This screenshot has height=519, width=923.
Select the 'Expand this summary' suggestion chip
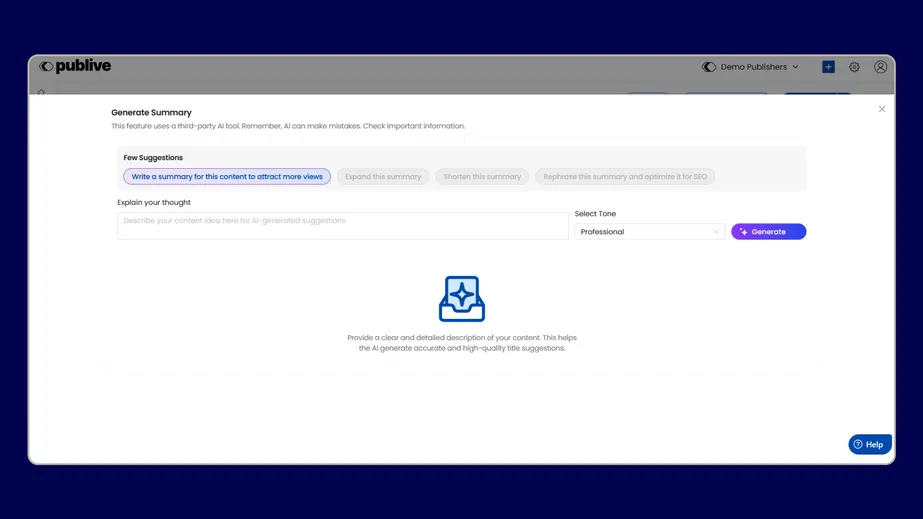coord(383,177)
